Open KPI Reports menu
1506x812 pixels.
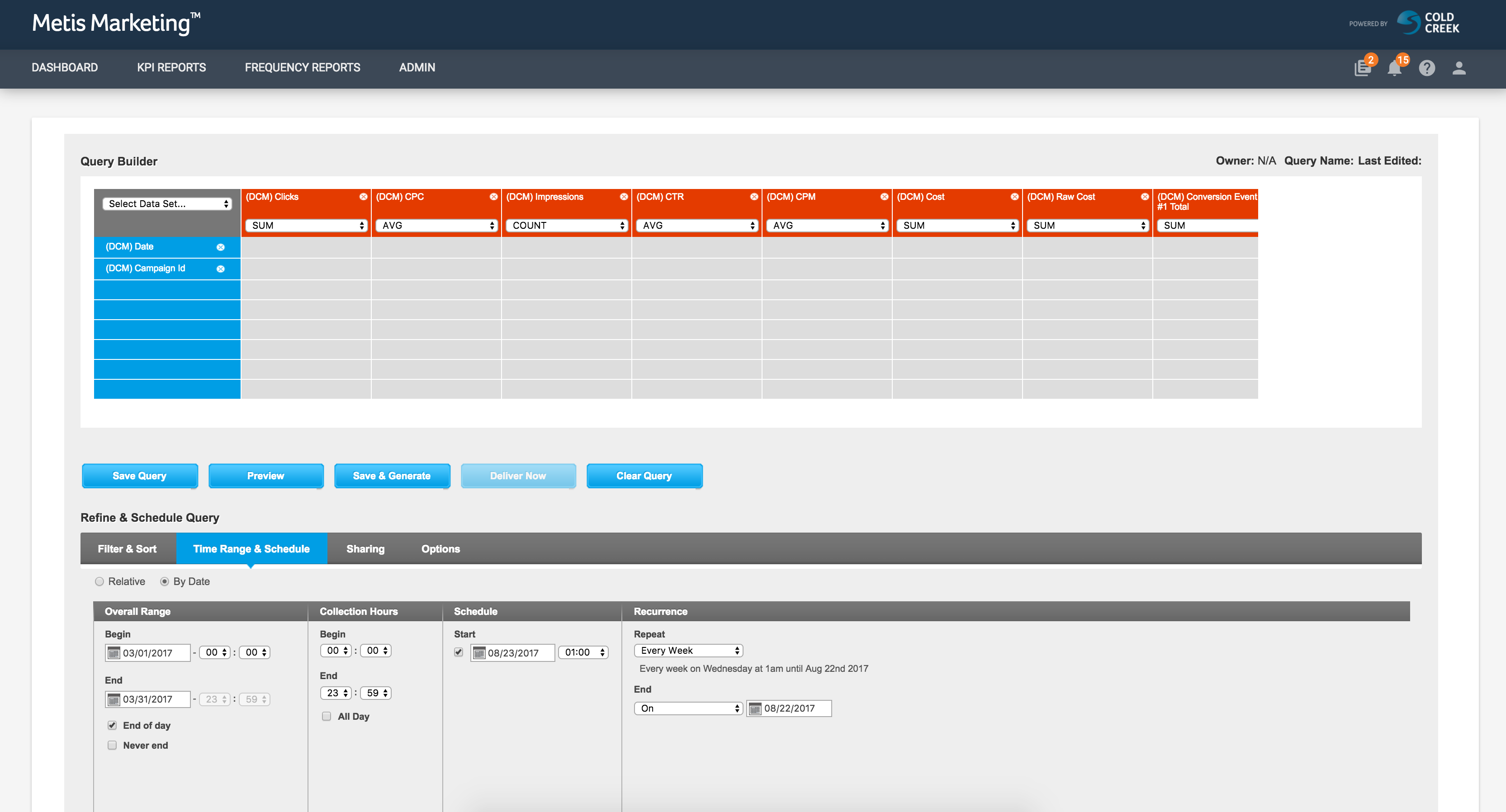[171, 68]
